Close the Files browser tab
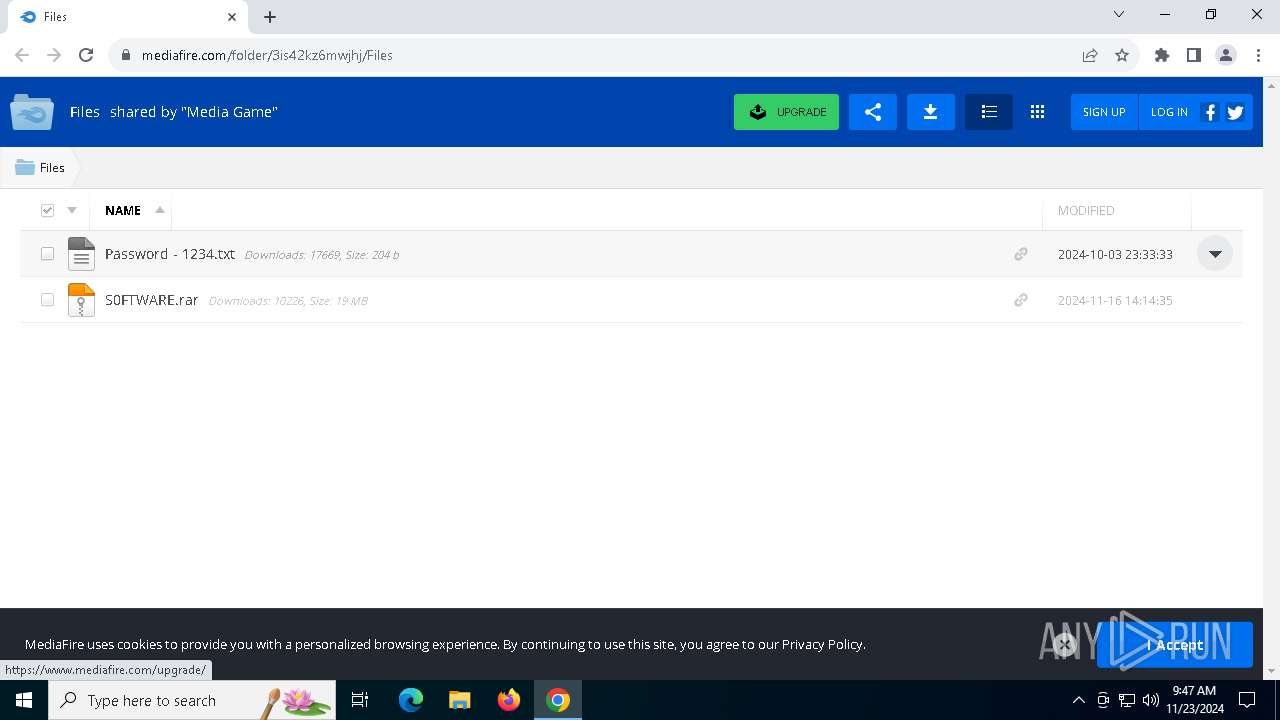 [232, 17]
